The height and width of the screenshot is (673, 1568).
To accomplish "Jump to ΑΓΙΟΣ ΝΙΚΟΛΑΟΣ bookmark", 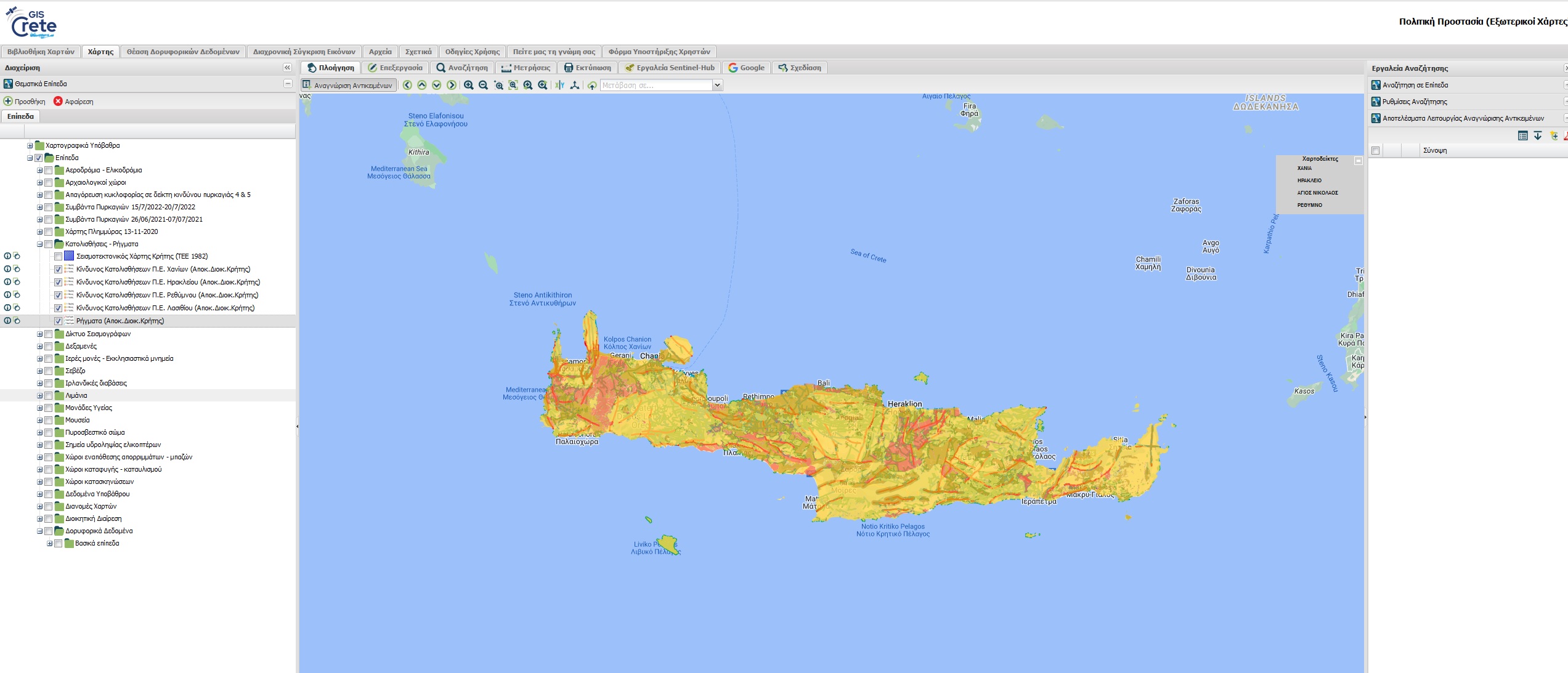I will [x=1317, y=193].
